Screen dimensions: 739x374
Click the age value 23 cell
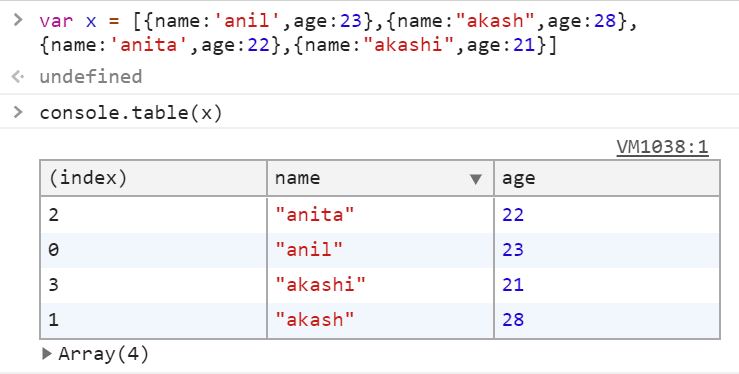[x=607, y=250]
